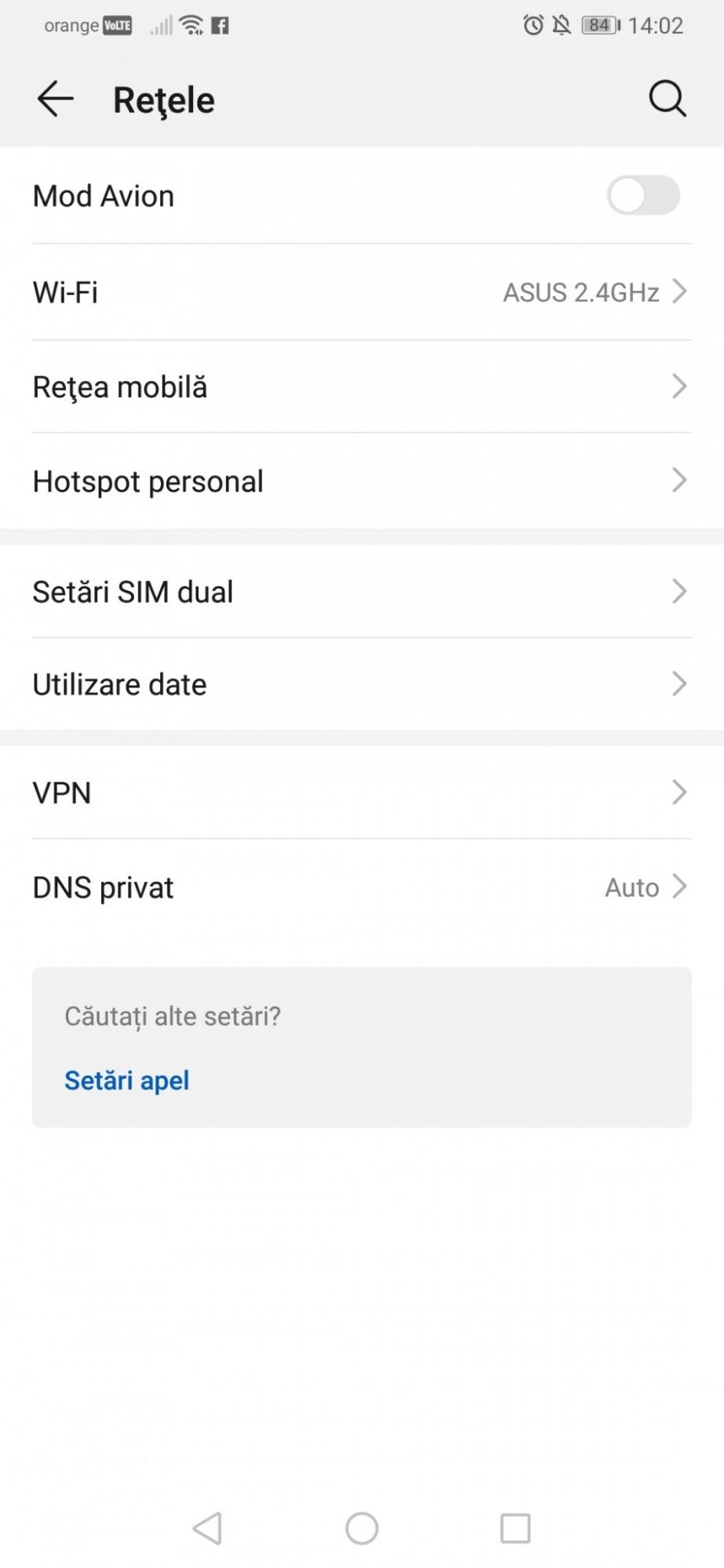Image resolution: width=724 pixels, height=1568 pixels.
Task: Expand Wi-Fi settings chevron
Action: point(679,292)
